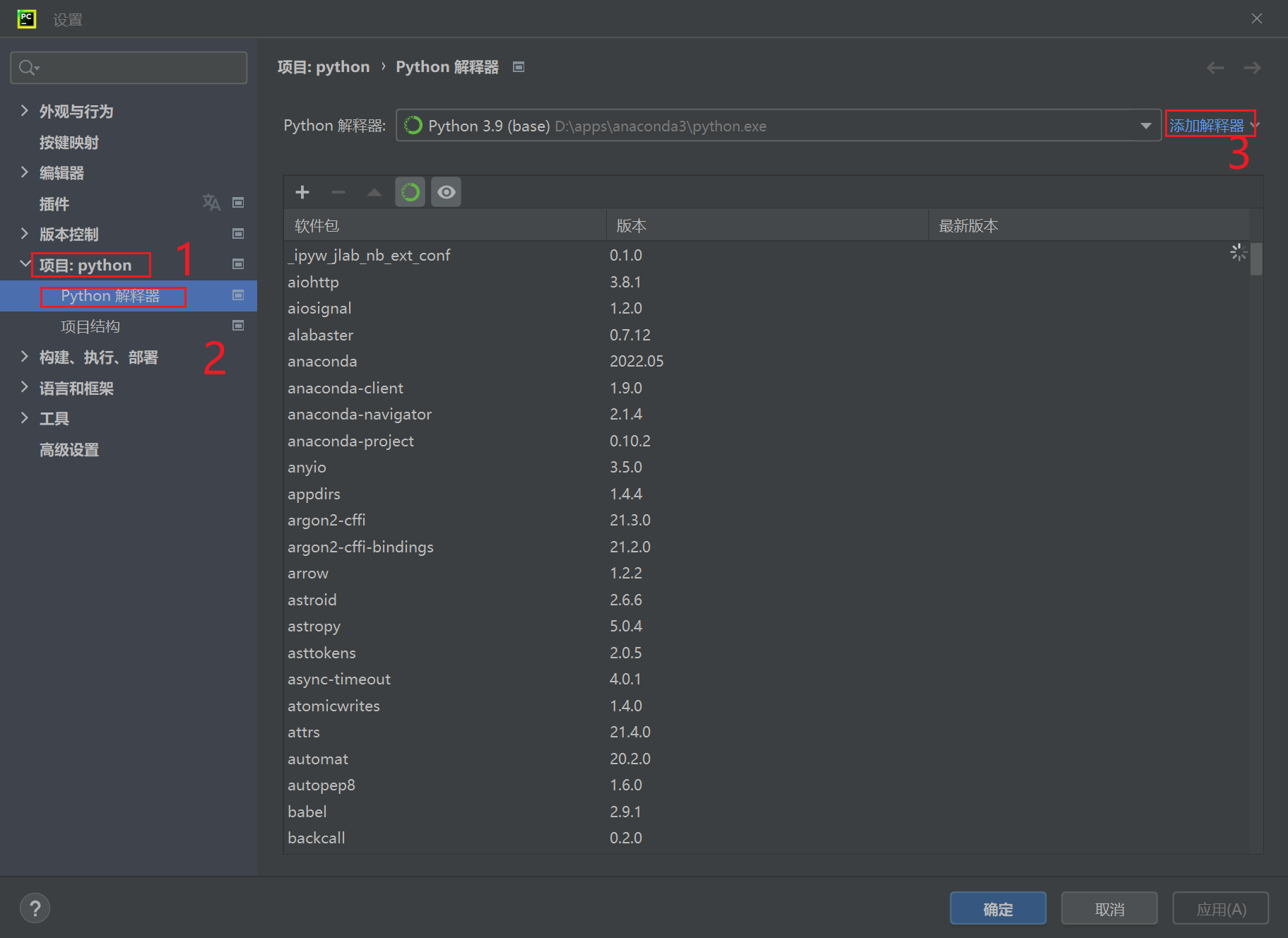Click the project-level icon next to breadcrumb title

[x=519, y=67]
